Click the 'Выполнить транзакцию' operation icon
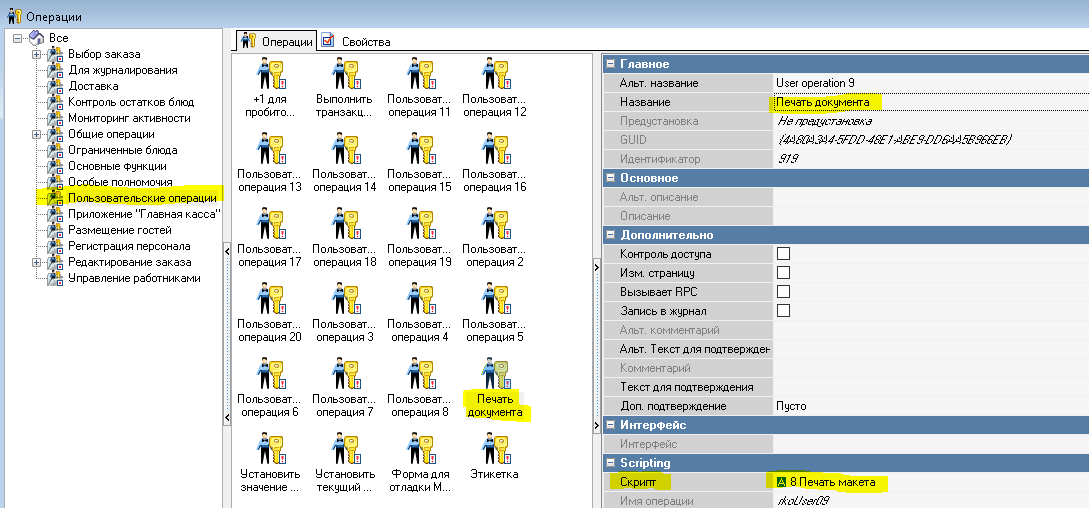Screen dimensions: 1089x508 coord(344,75)
